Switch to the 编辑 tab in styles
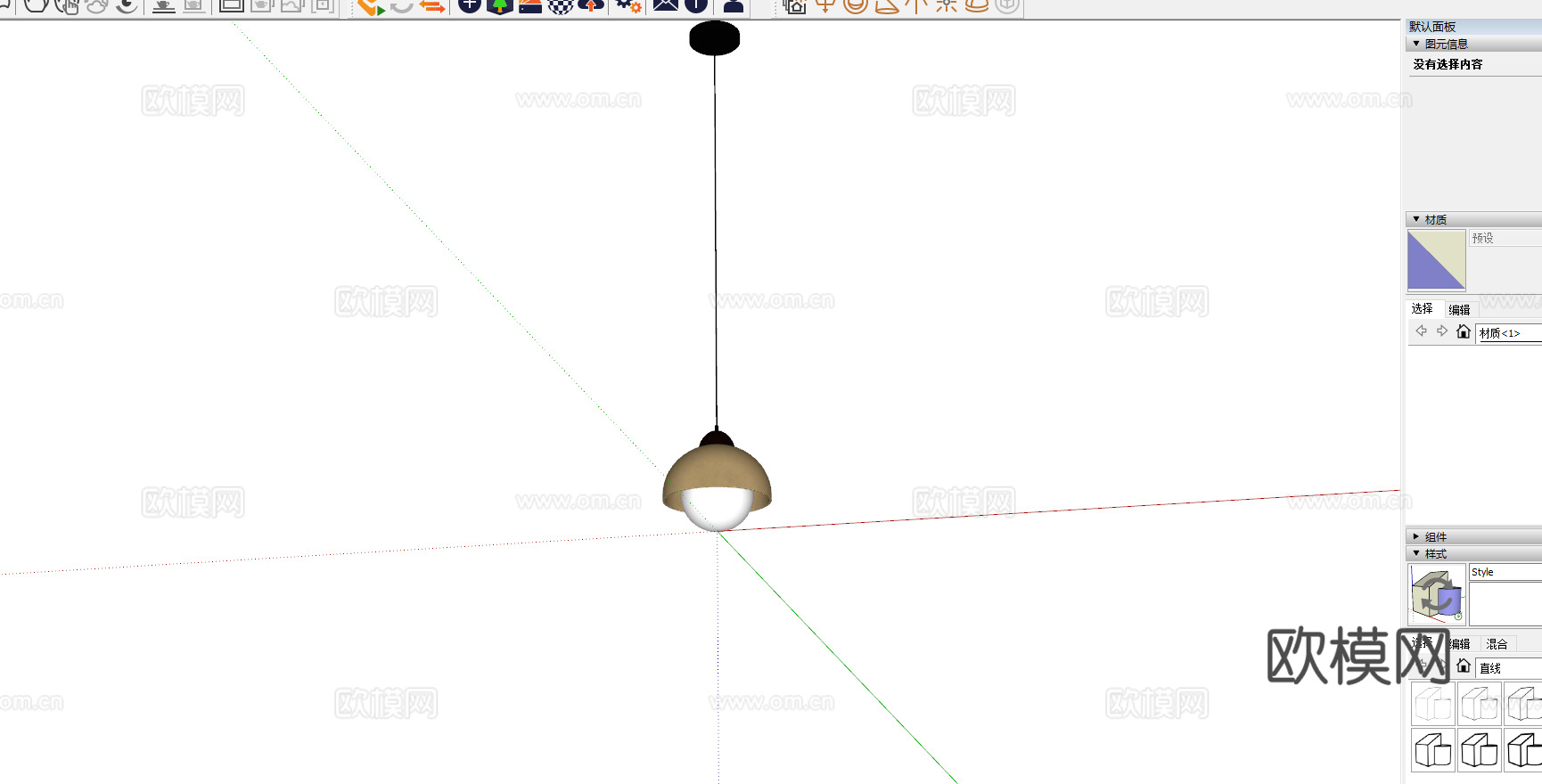Viewport: 1542px width, 784px height. coord(1459,644)
